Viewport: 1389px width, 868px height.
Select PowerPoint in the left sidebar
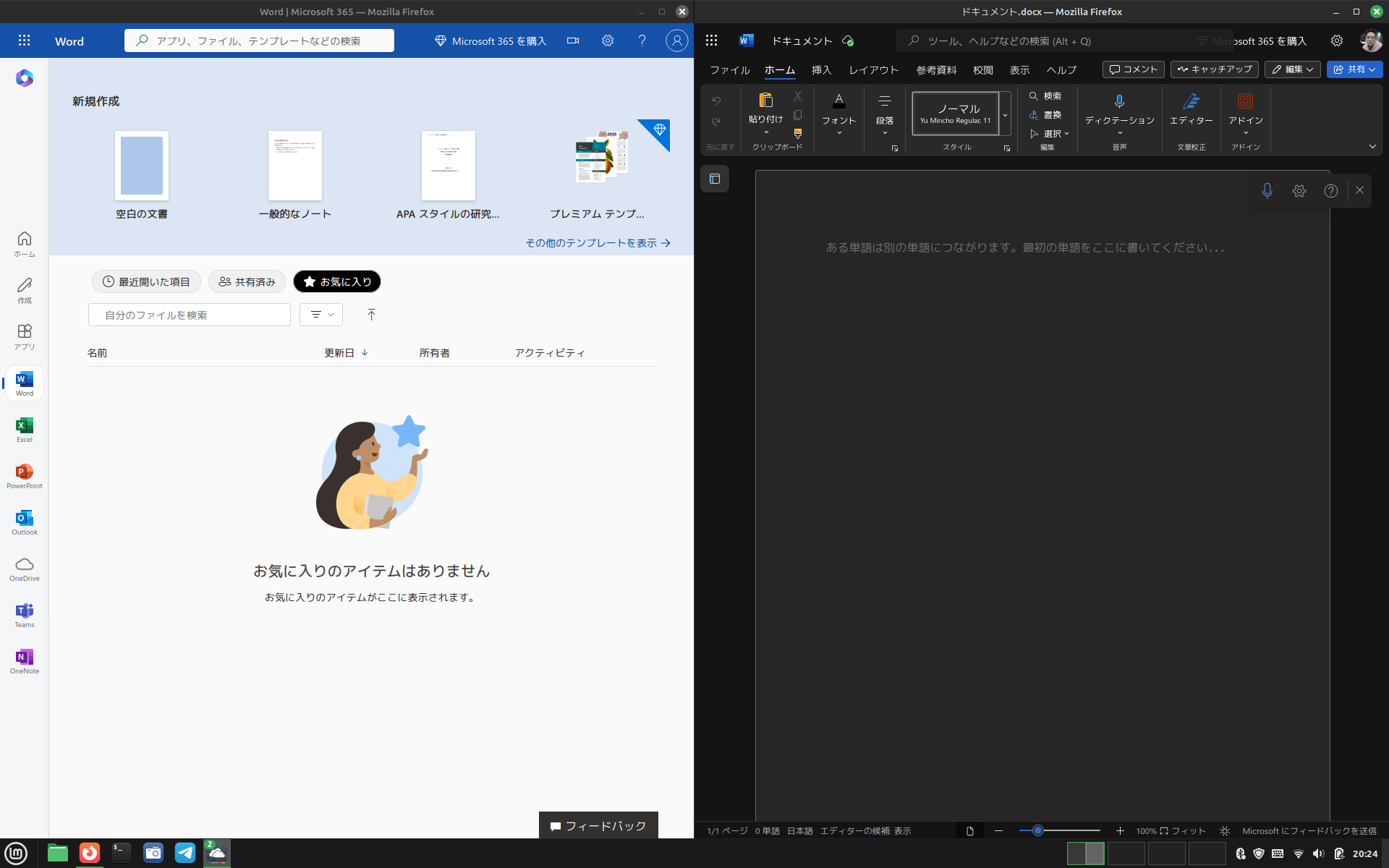(25, 476)
